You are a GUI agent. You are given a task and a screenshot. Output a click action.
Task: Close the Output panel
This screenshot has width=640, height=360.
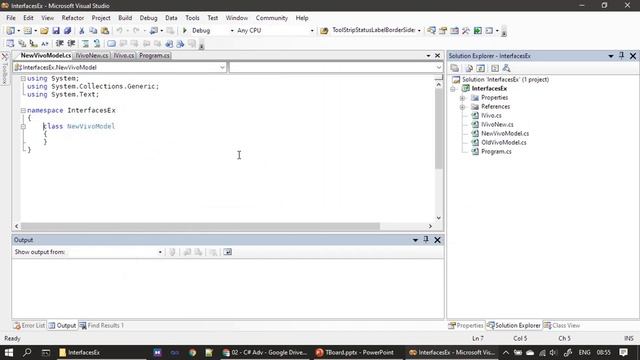click(x=437, y=240)
